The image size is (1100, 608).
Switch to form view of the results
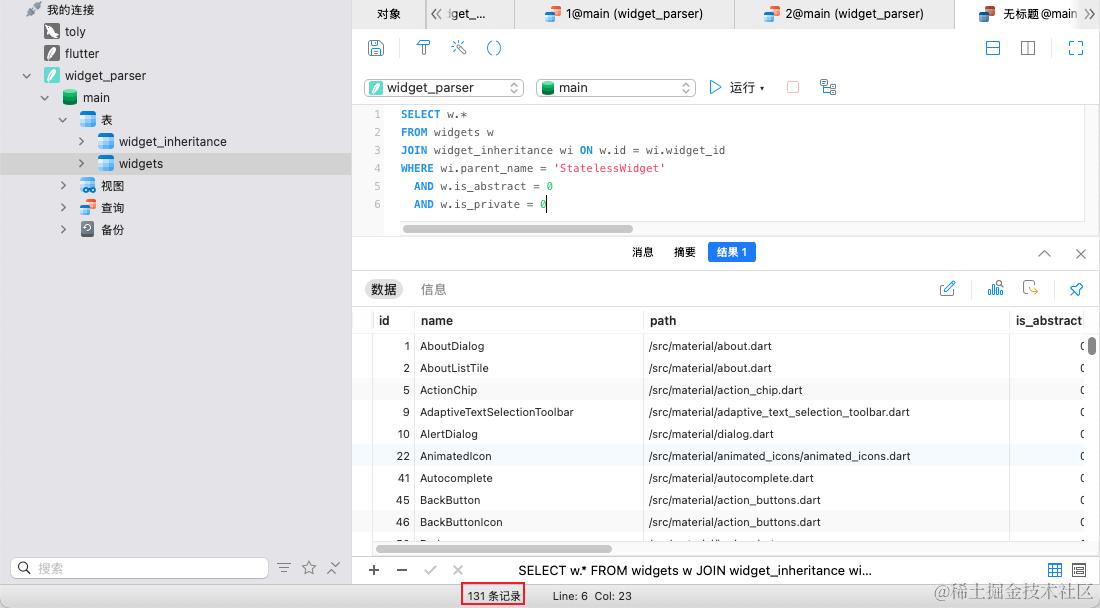(1079, 570)
